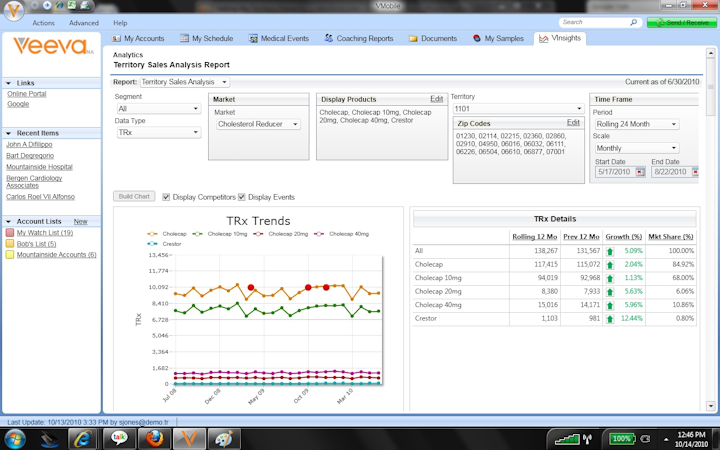This screenshot has height=450, width=720.
Task: Click the printer icon in quick toolbar
Action: point(84,6)
